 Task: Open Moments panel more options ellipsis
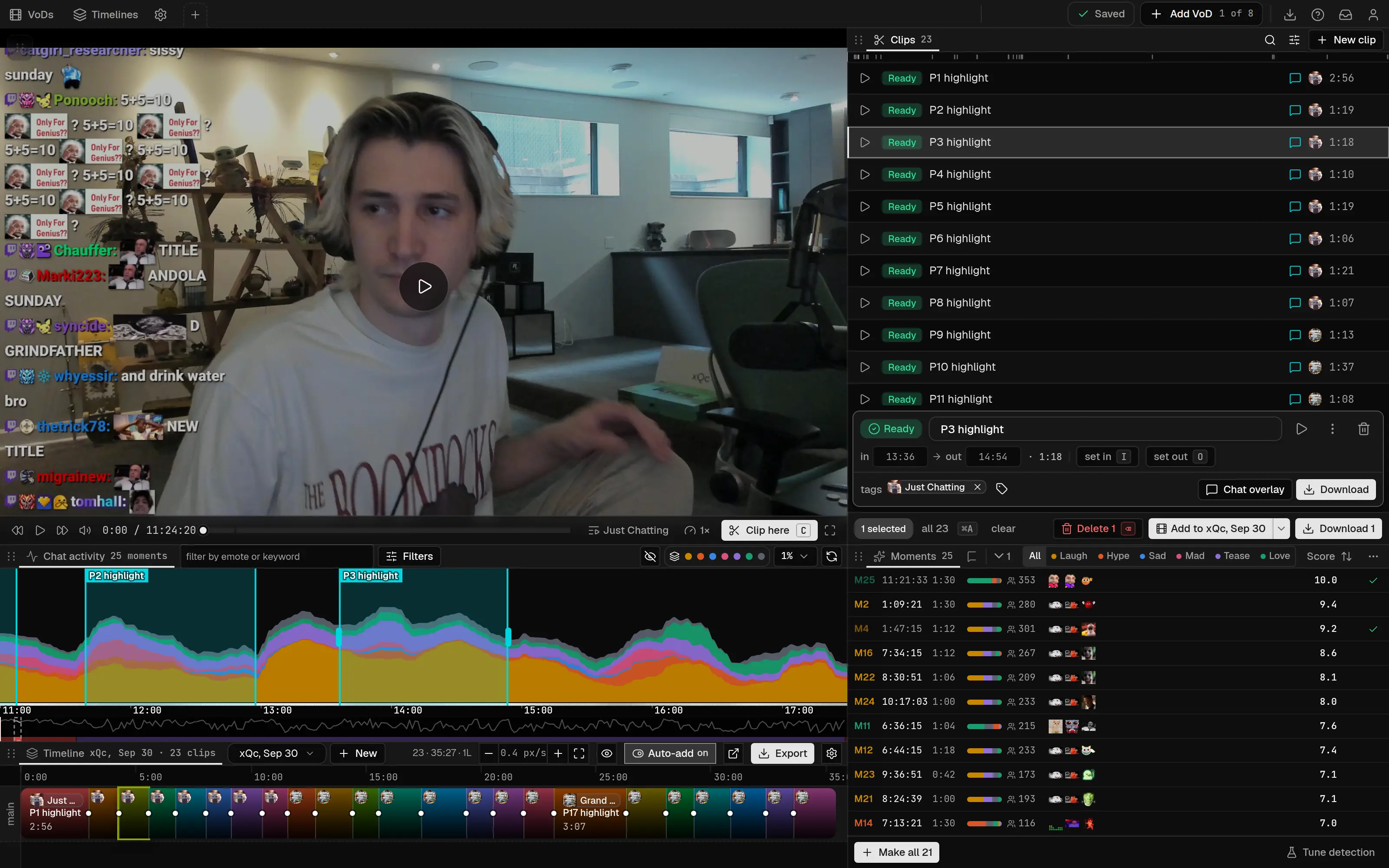(1373, 556)
